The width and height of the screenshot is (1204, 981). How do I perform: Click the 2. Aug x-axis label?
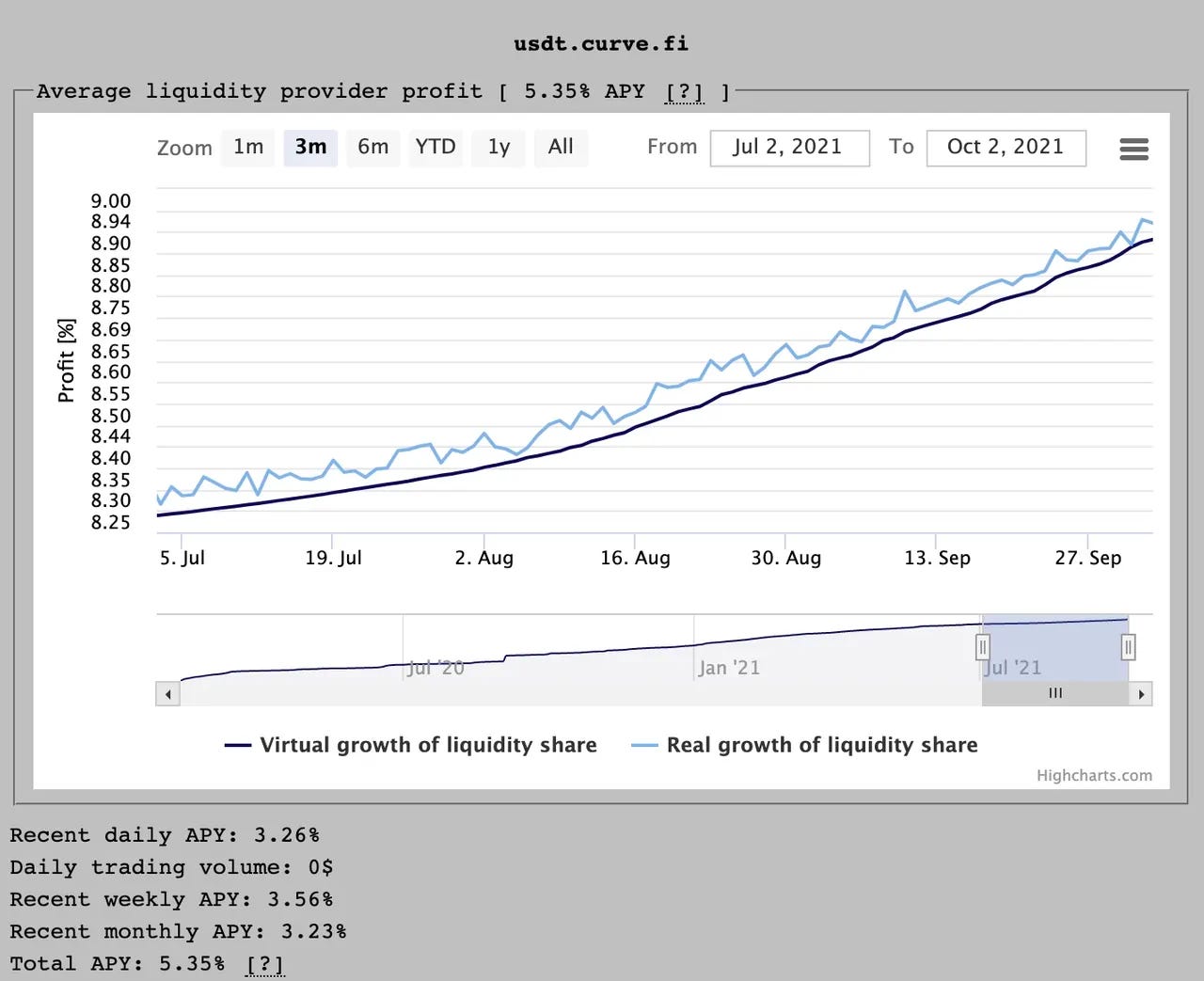point(484,558)
